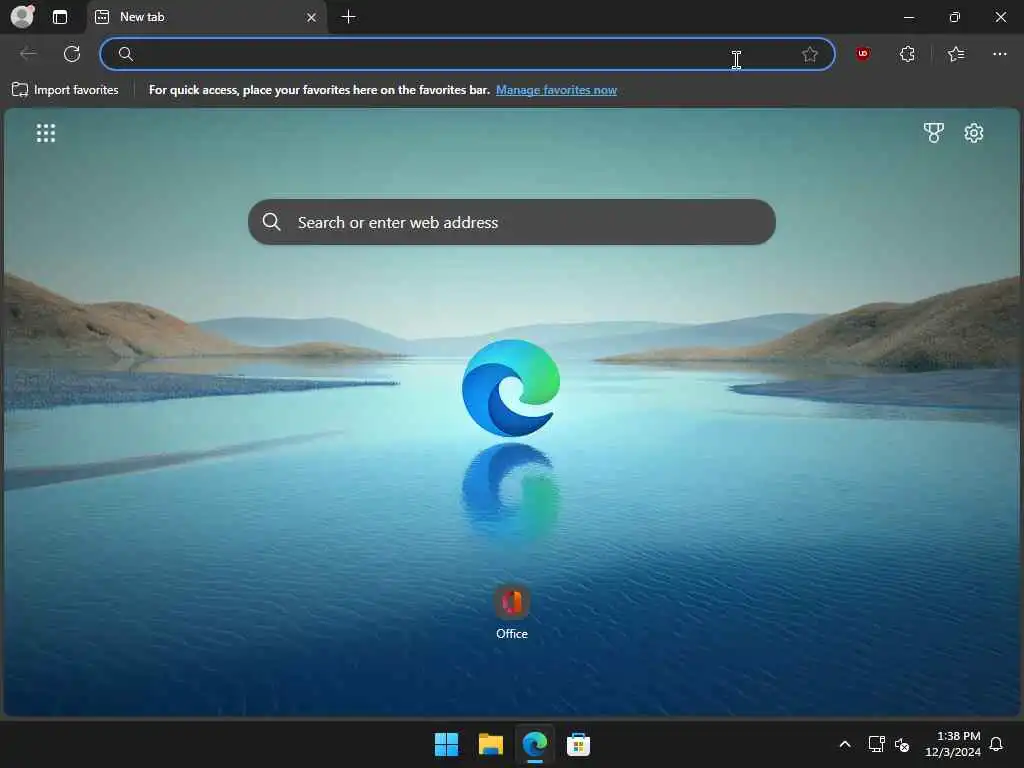Add this page to favorites star icon
This screenshot has height=768, width=1024.
click(x=810, y=54)
